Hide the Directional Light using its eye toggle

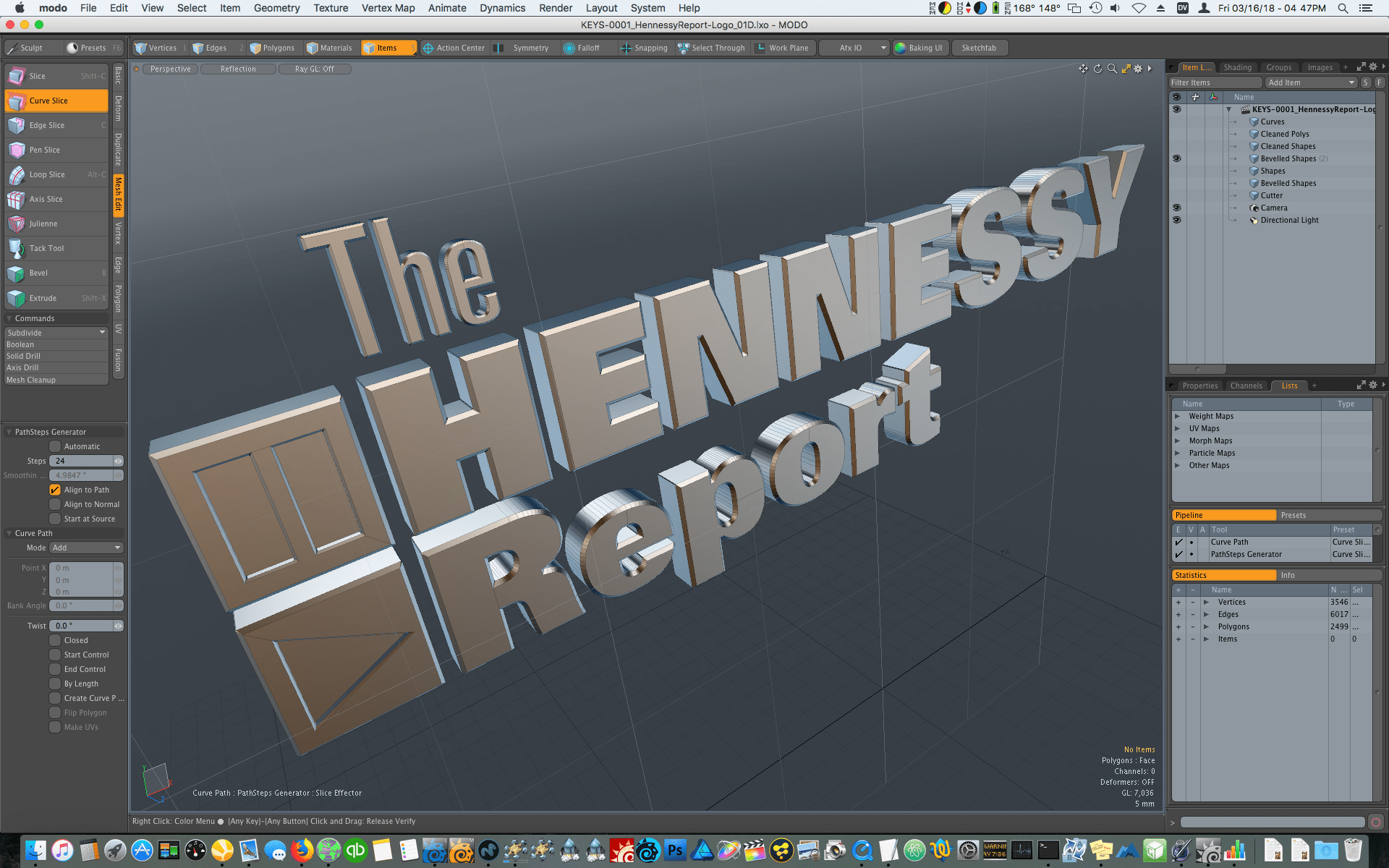pyautogui.click(x=1177, y=220)
